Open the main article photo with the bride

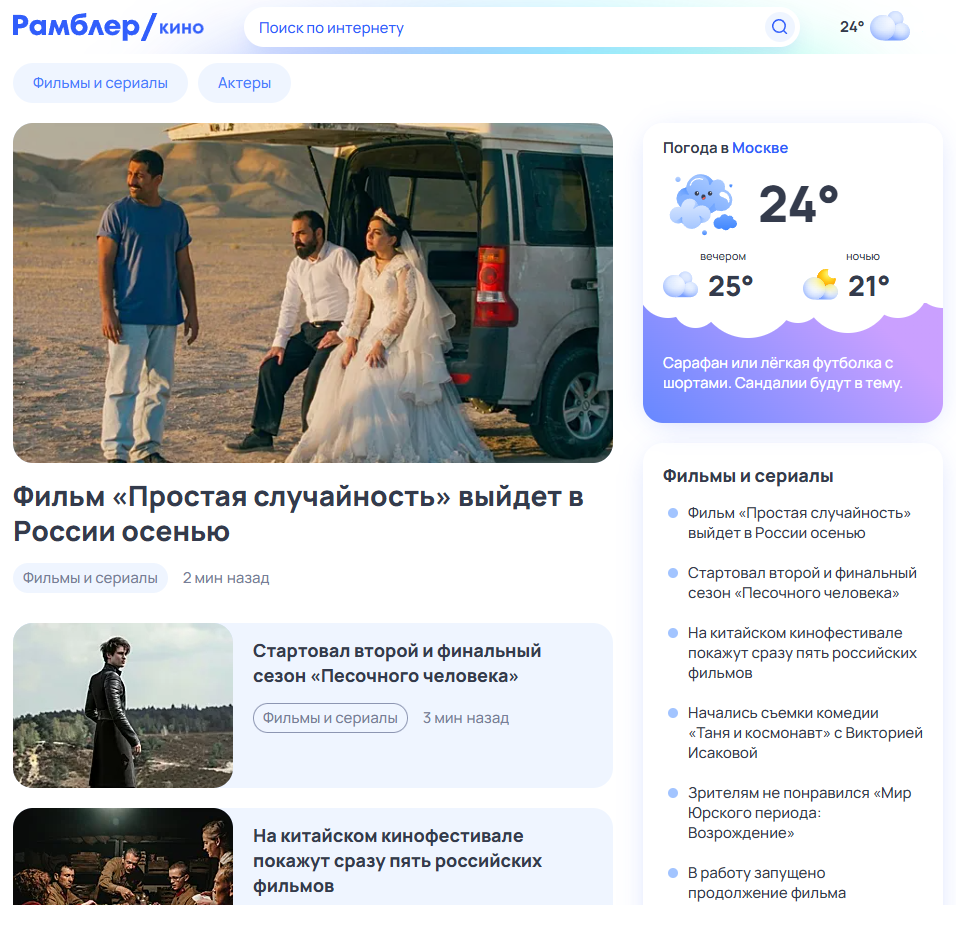coord(313,293)
